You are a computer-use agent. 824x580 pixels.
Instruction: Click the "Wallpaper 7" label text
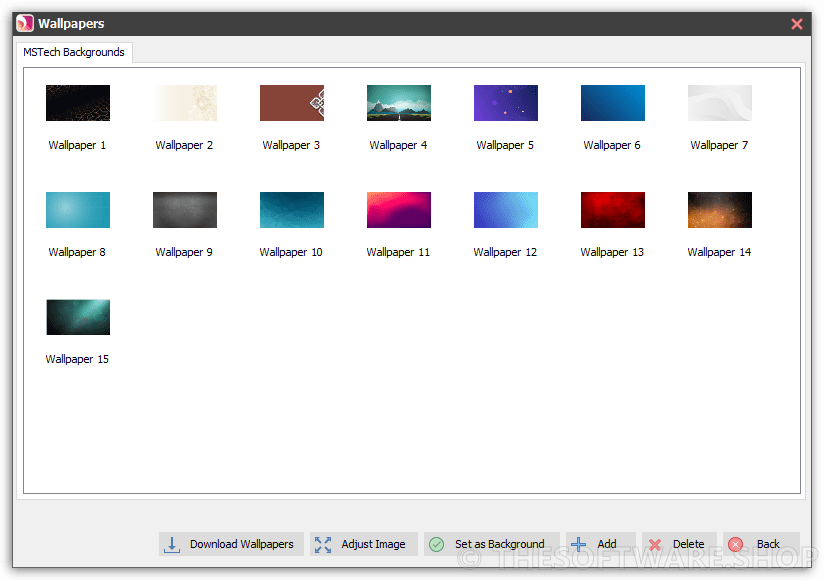click(719, 145)
